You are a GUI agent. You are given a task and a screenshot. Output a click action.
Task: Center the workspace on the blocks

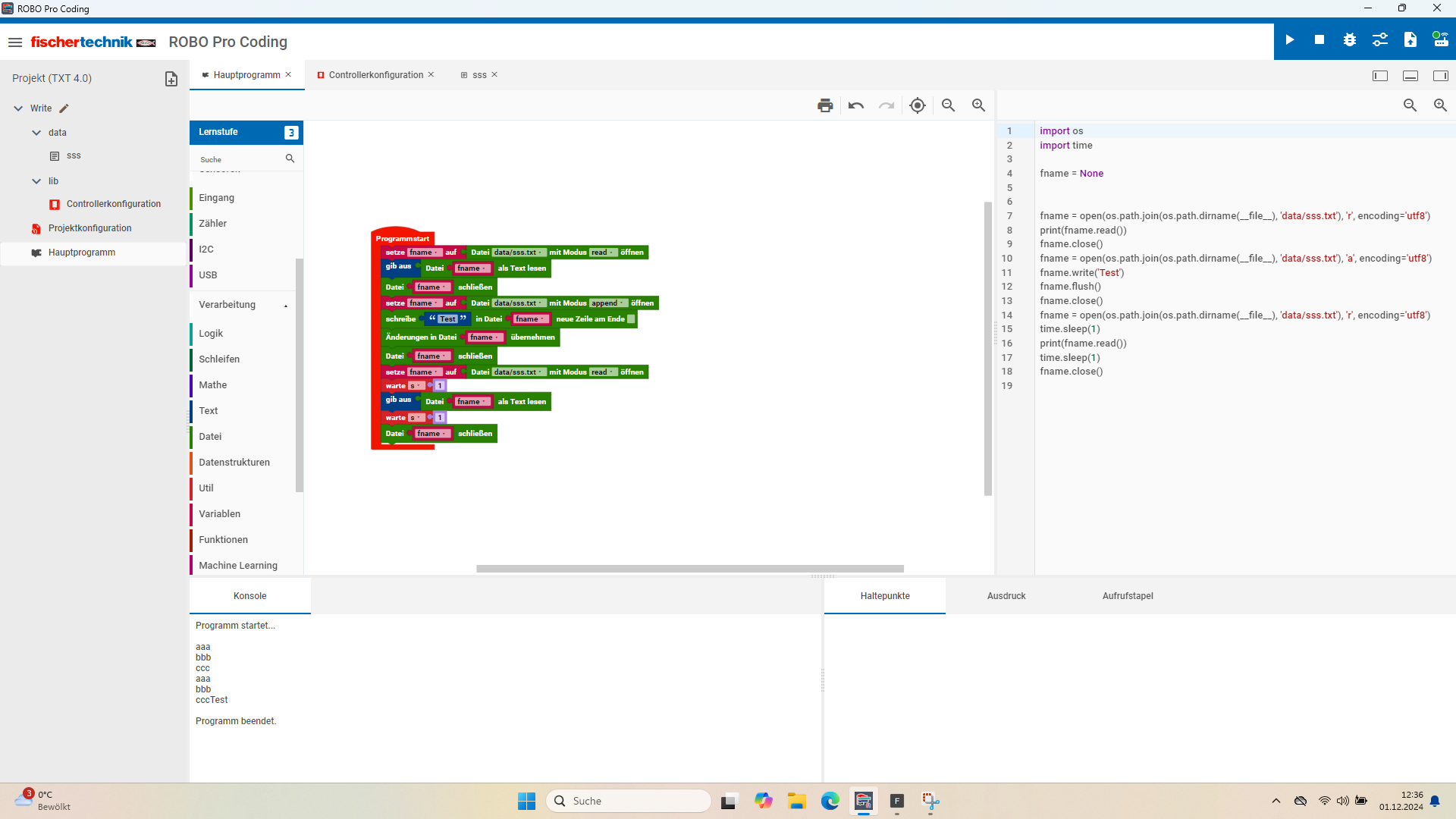pos(918,105)
